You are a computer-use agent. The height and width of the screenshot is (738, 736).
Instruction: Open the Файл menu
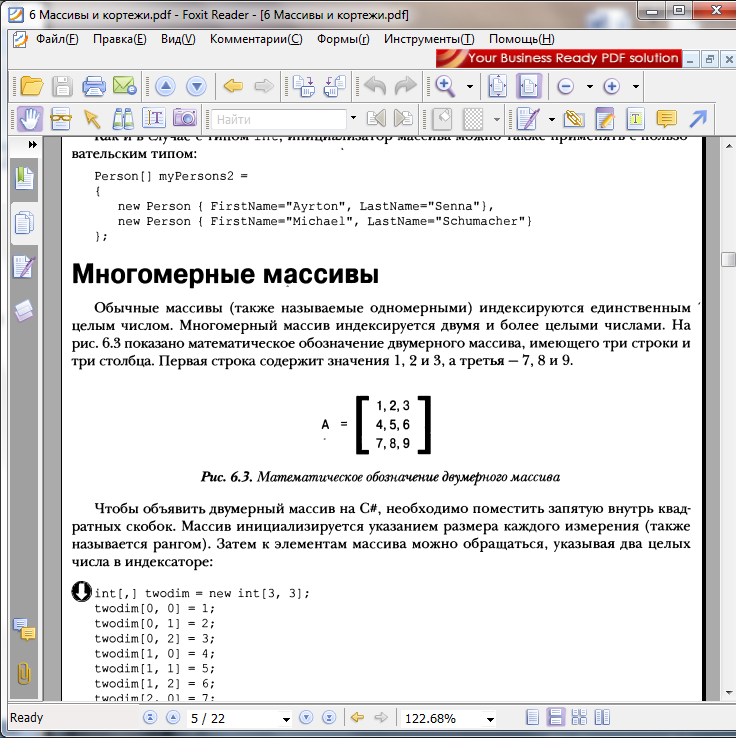[x=57, y=39]
